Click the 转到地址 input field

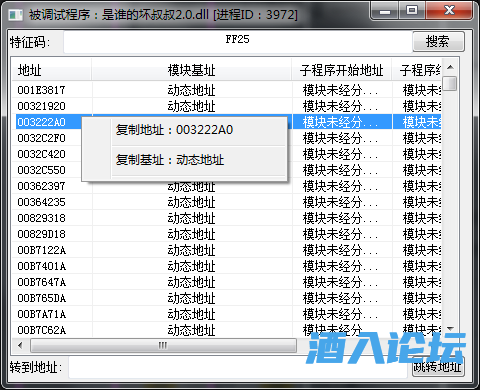click(x=239, y=367)
